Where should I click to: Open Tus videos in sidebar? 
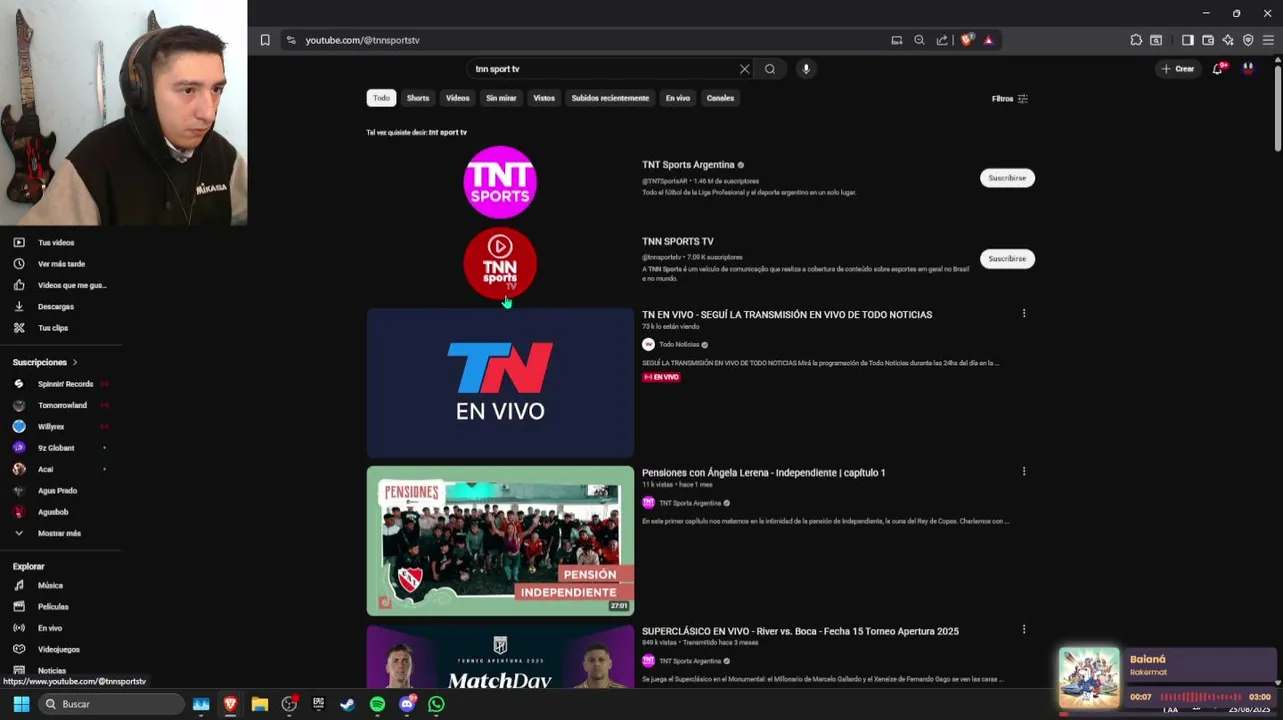(56, 243)
